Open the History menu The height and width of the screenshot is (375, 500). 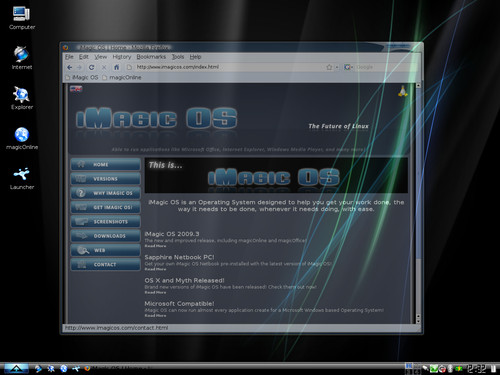pyautogui.click(x=122, y=57)
